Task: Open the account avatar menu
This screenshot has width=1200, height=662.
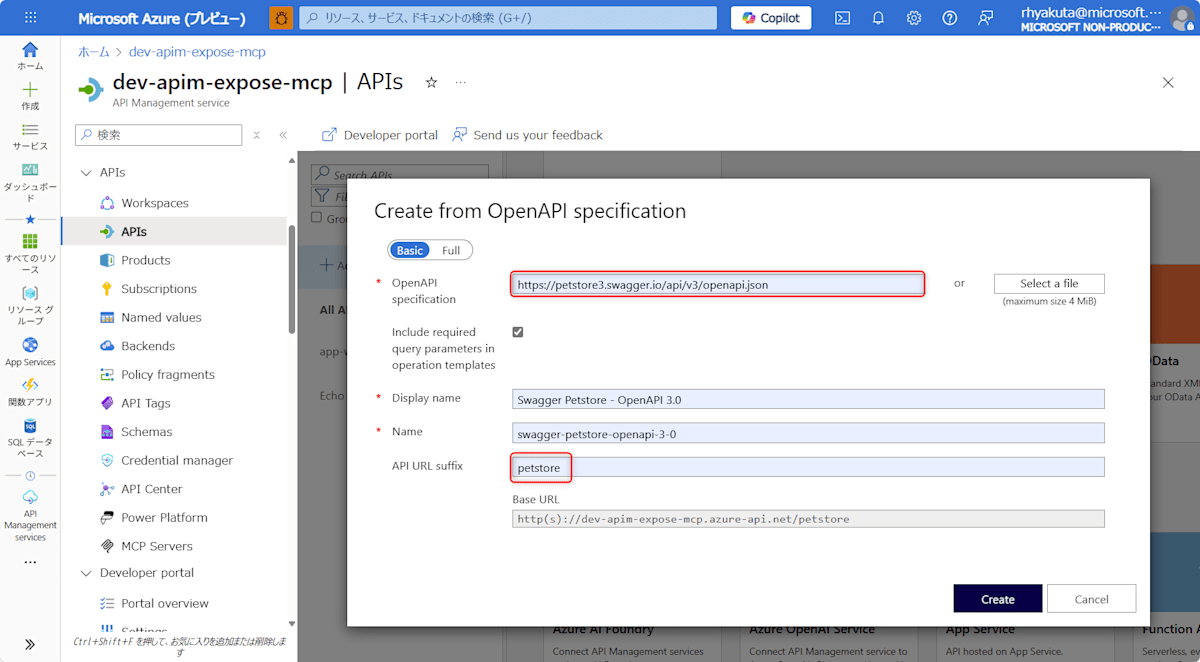Action: (1181, 18)
